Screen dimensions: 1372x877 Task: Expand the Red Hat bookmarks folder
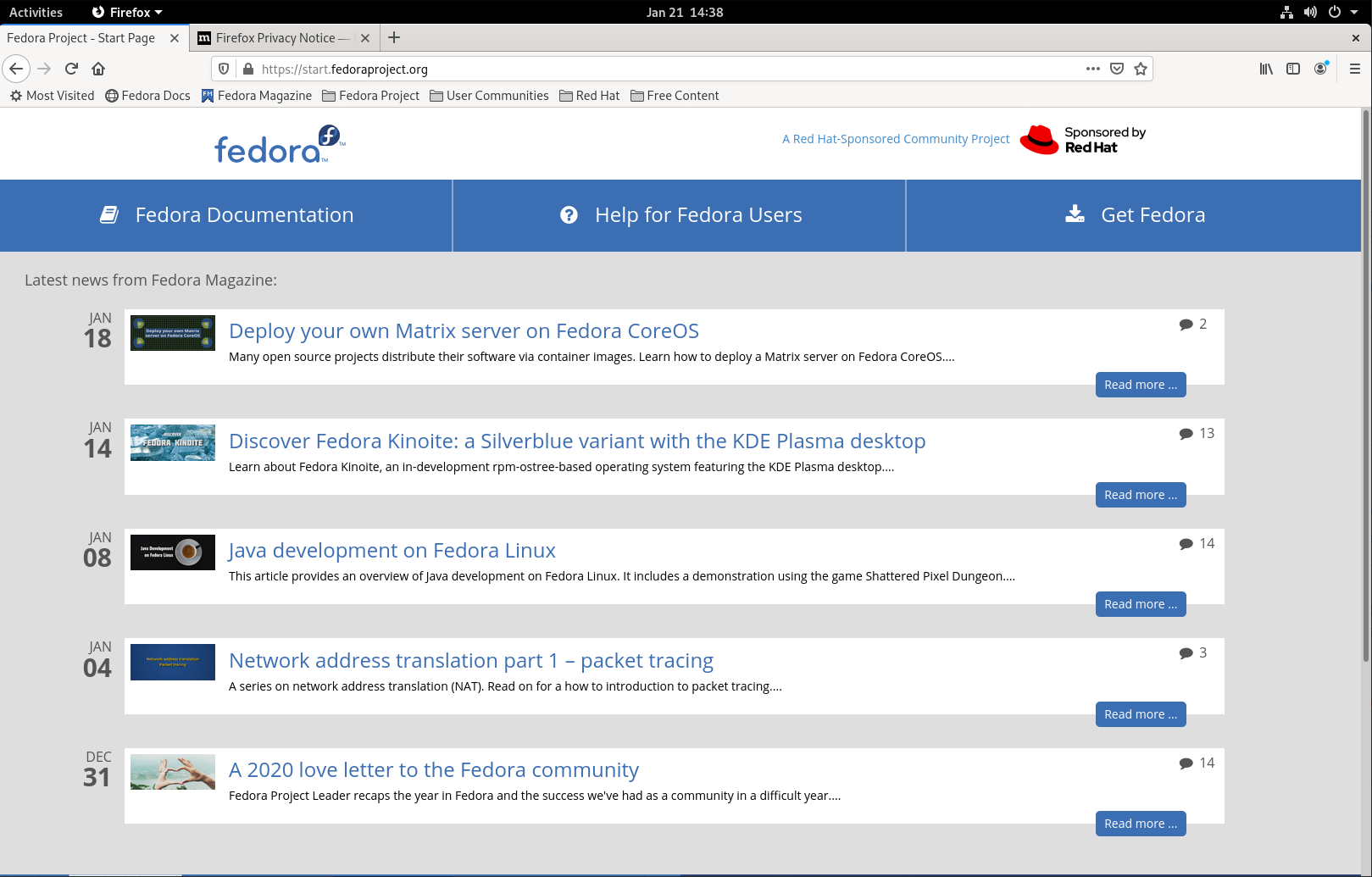click(590, 96)
